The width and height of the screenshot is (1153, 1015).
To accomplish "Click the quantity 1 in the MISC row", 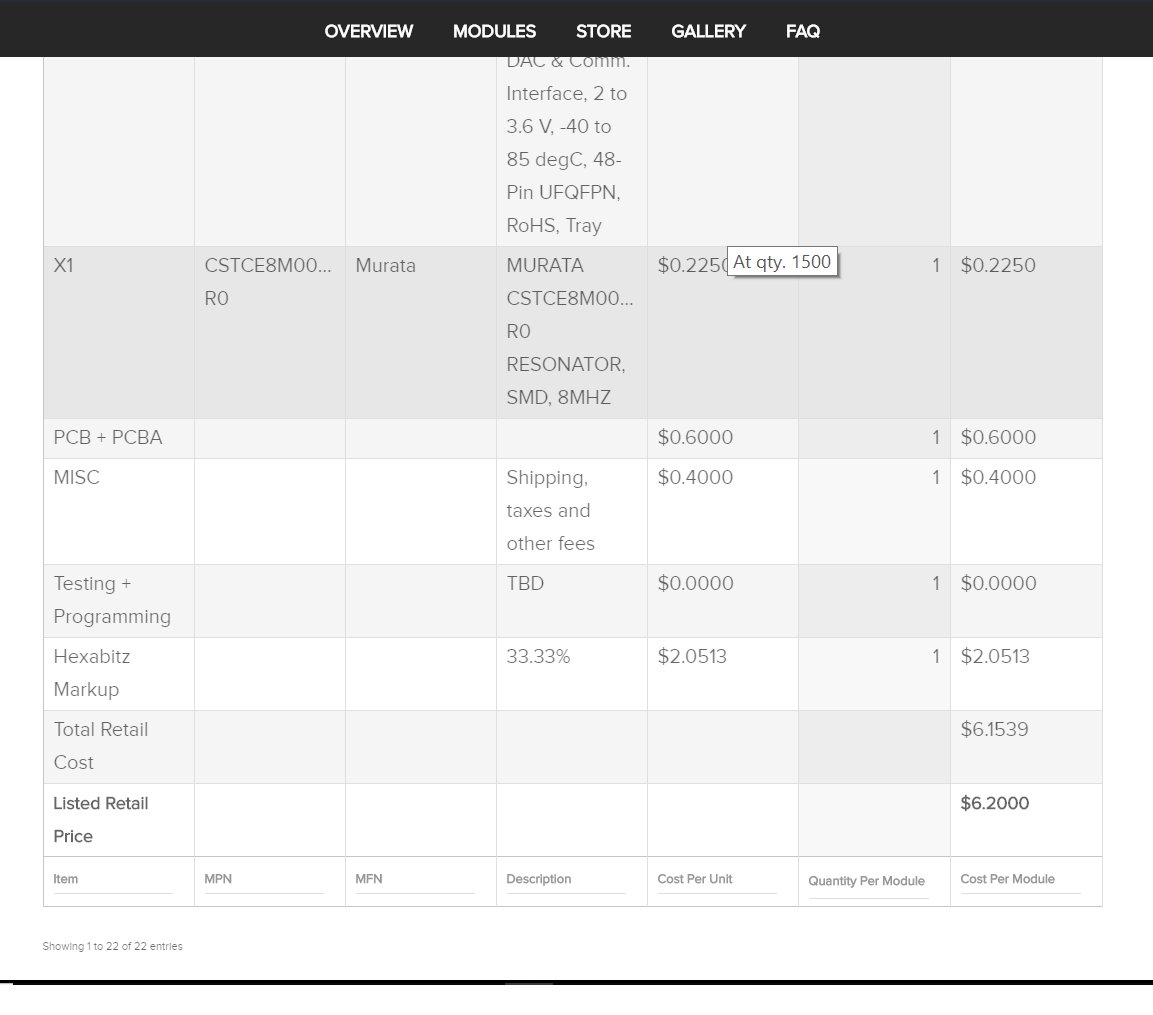I will [x=935, y=477].
